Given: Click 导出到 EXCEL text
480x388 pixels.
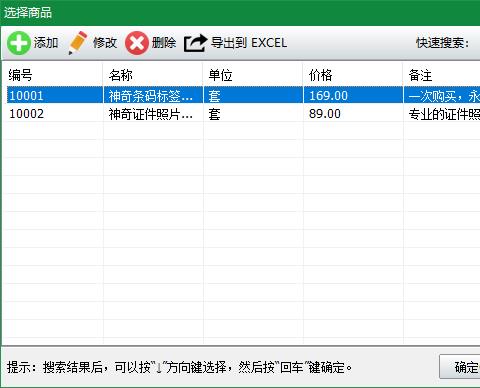Looking at the screenshot, I should click(x=249, y=43).
